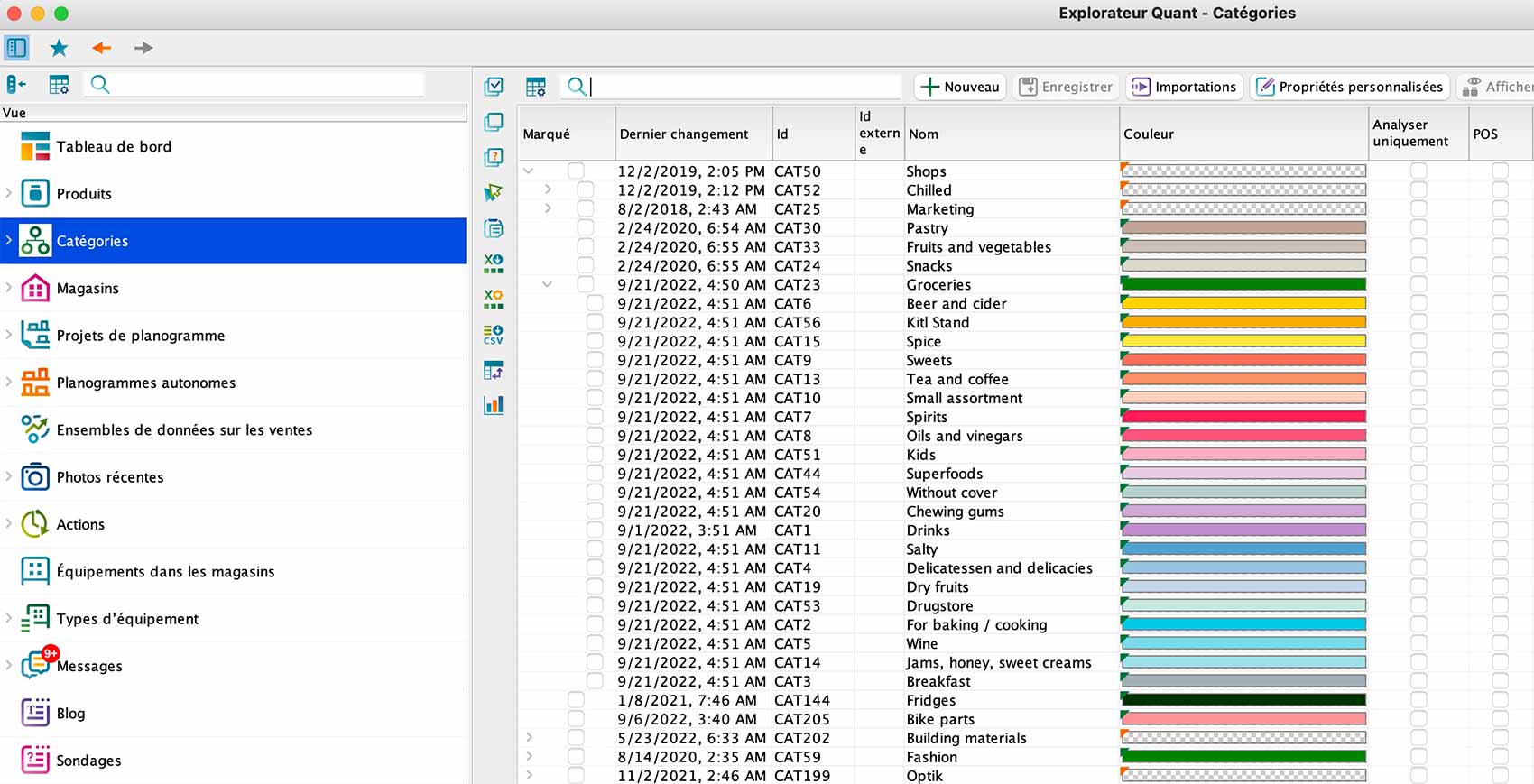1534x784 pixels.
Task: Tick Marqué checkbox for Fridges row
Action: tap(576, 700)
